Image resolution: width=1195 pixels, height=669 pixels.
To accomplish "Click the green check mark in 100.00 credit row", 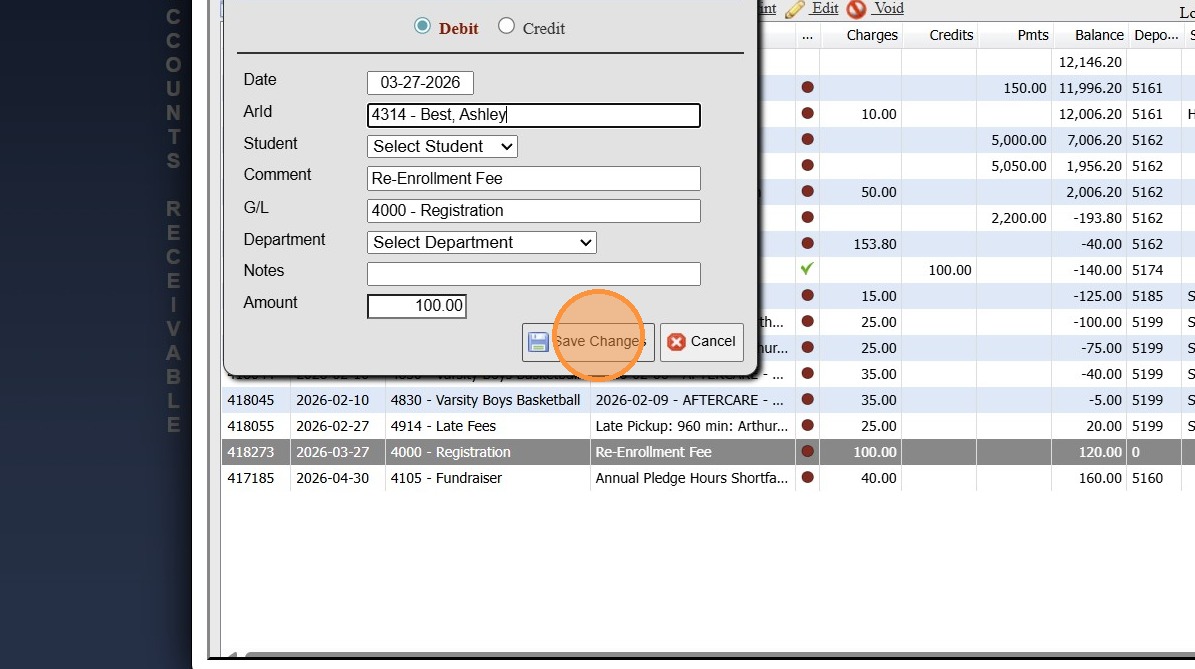I will point(807,269).
